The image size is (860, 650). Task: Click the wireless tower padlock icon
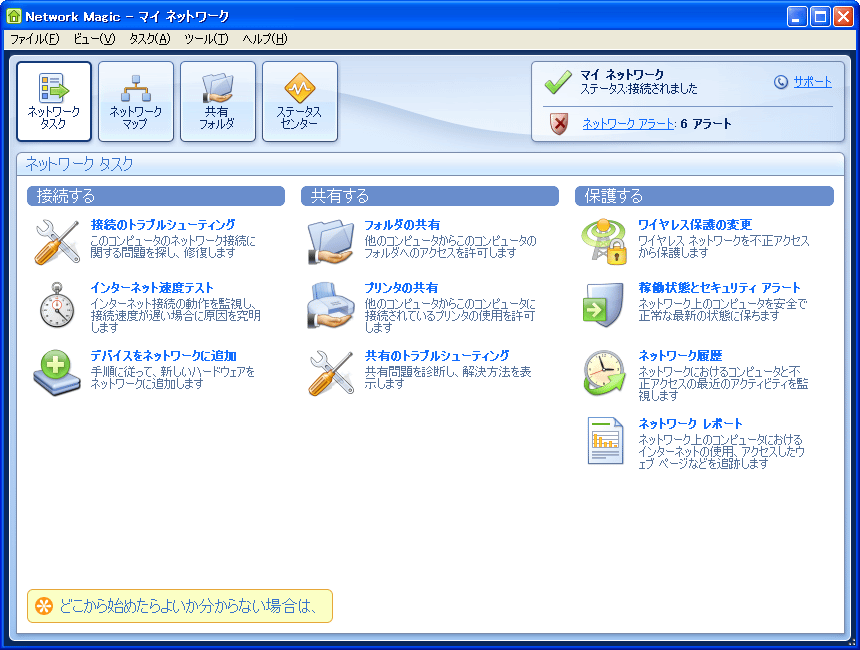604,242
